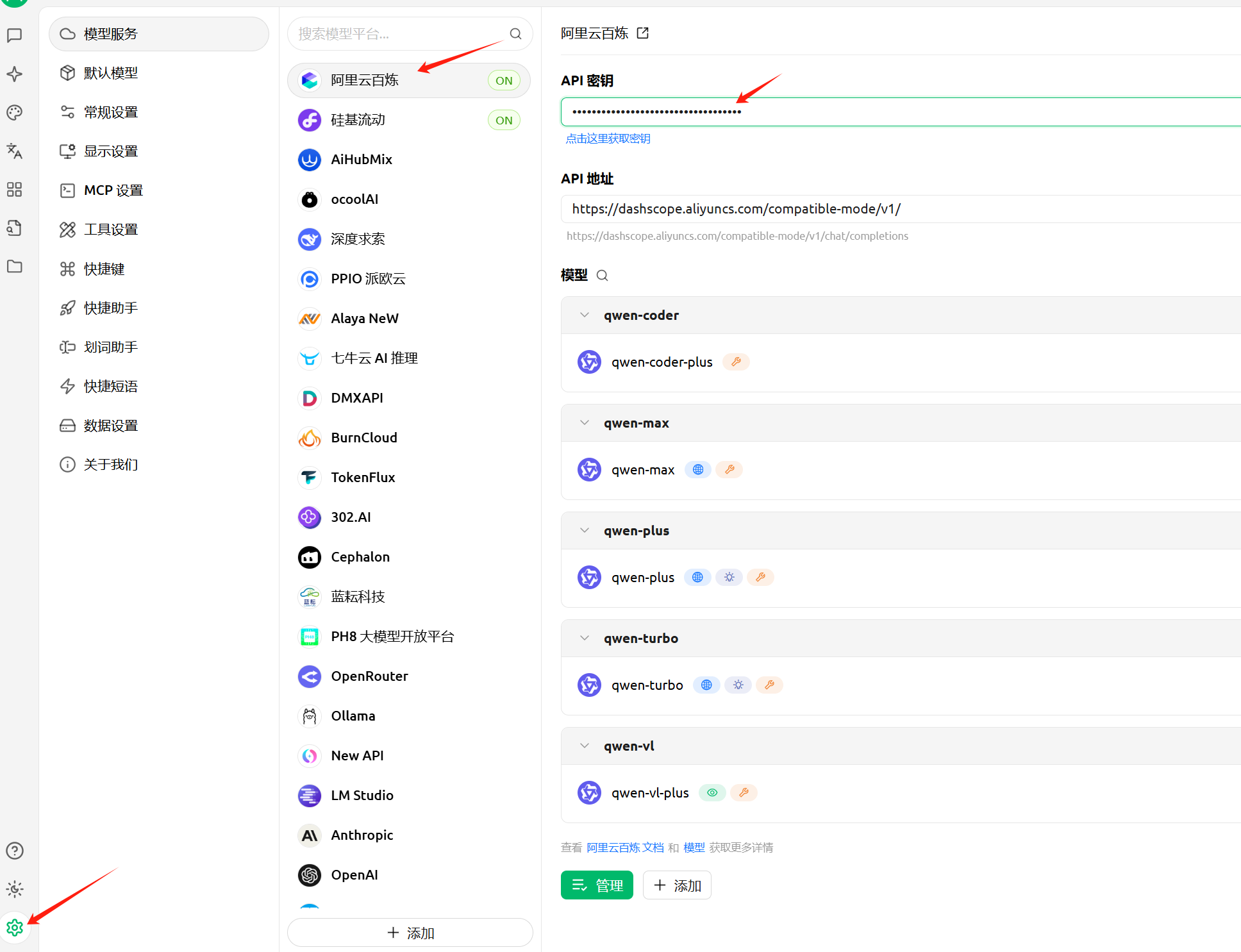The height and width of the screenshot is (952, 1241).
Task: Open the translate icon in sidebar
Action: click(x=15, y=151)
